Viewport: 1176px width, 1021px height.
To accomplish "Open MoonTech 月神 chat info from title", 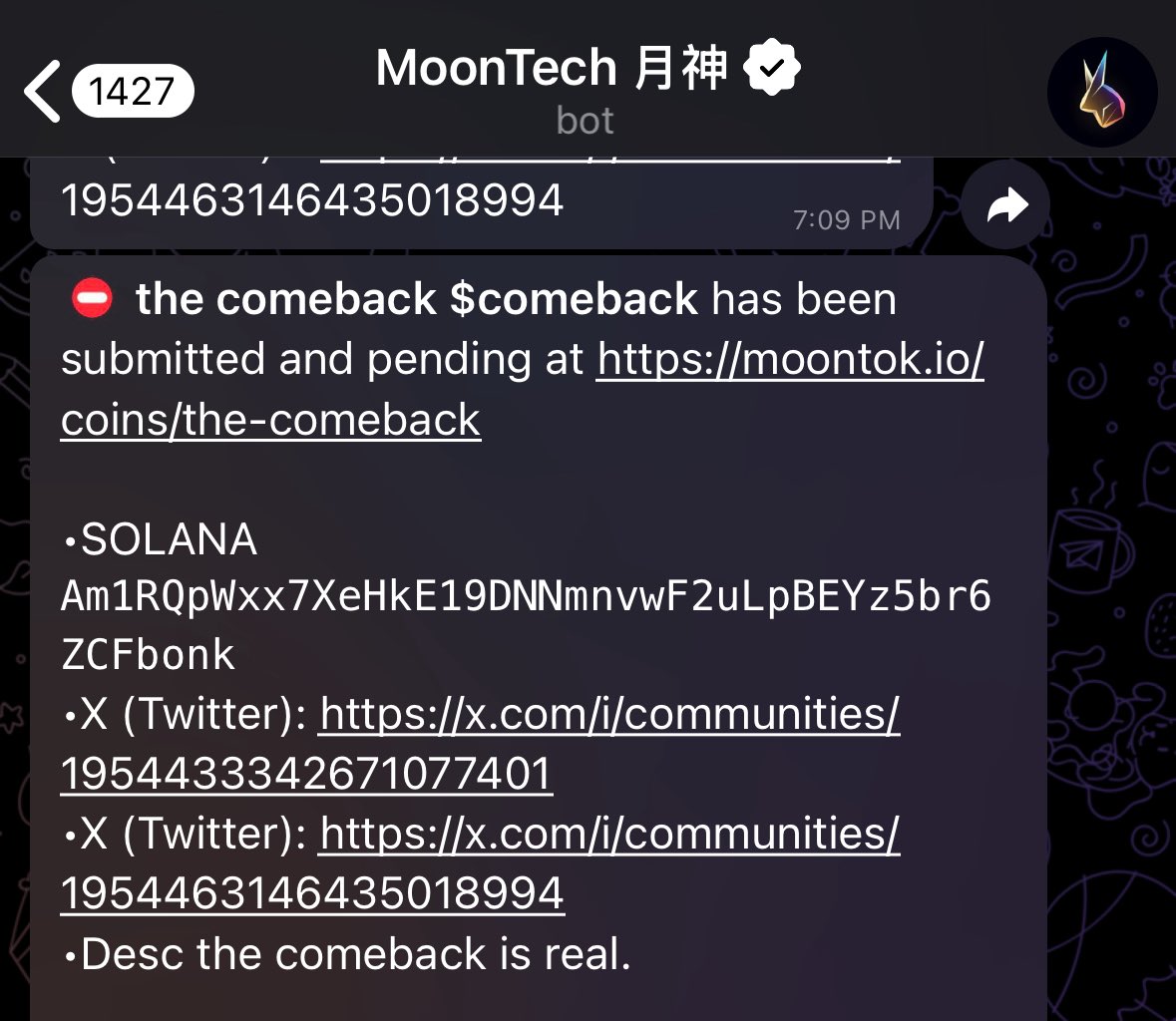I will click(552, 68).
